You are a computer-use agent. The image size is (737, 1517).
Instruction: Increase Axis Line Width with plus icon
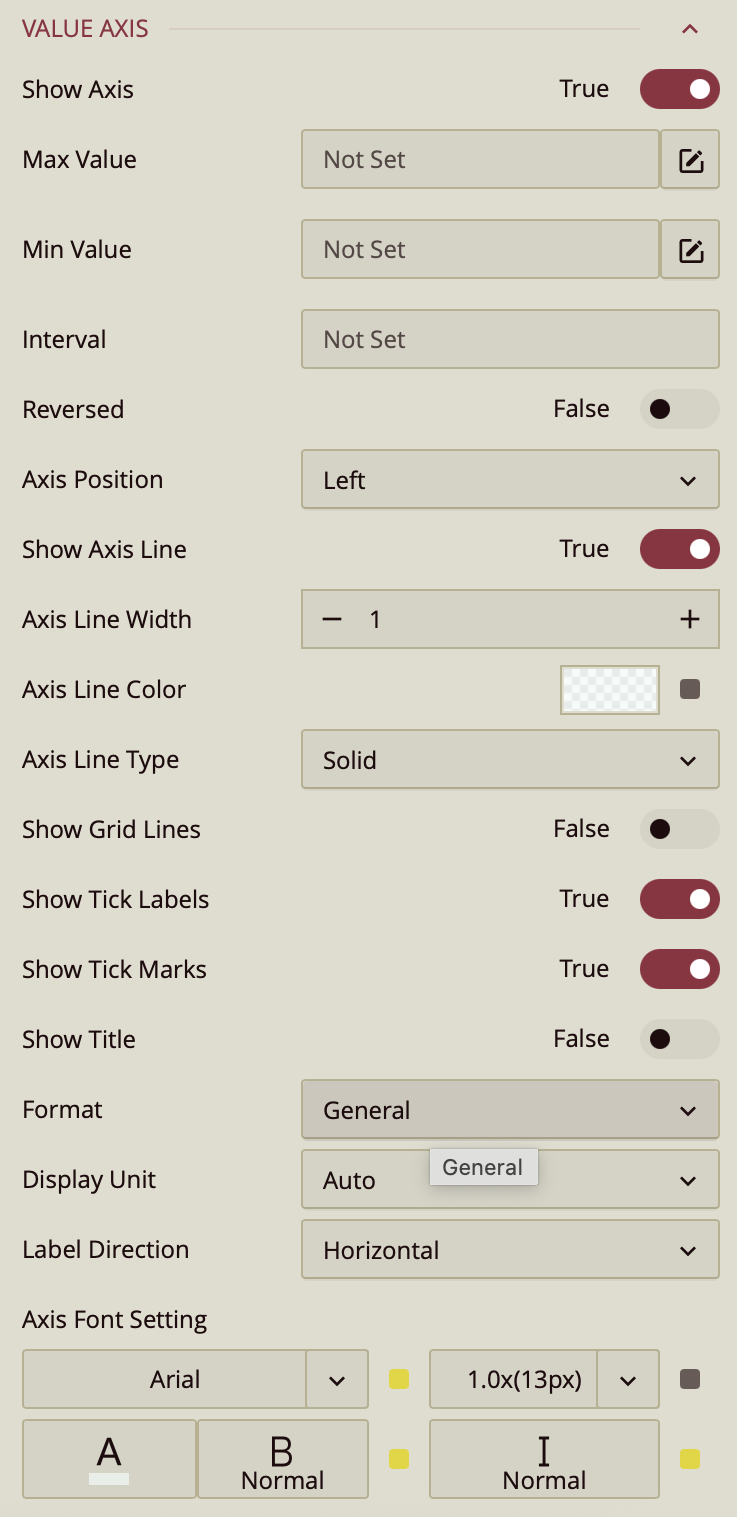[689, 620]
